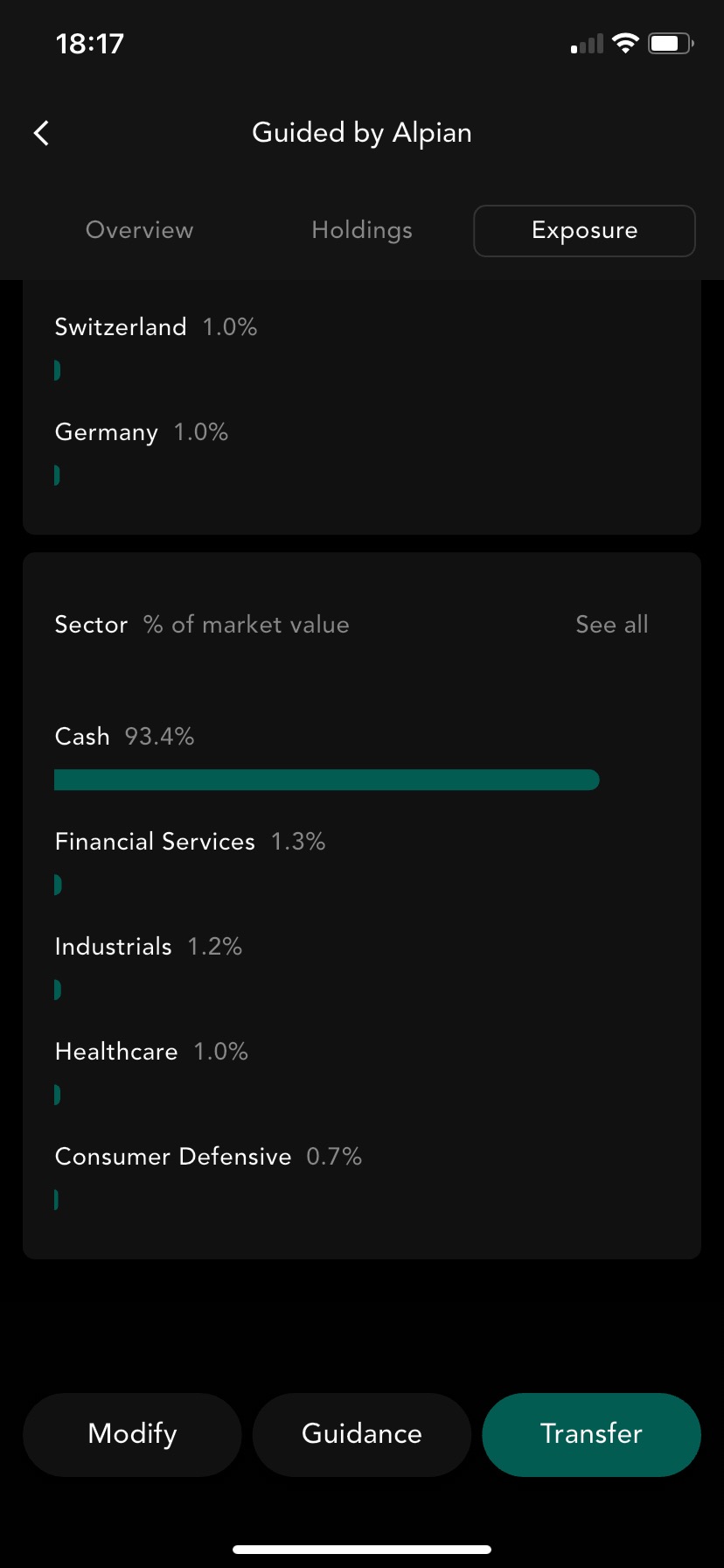Open the Holdings tab
Image resolution: width=724 pixels, height=1568 pixels.
362,230
